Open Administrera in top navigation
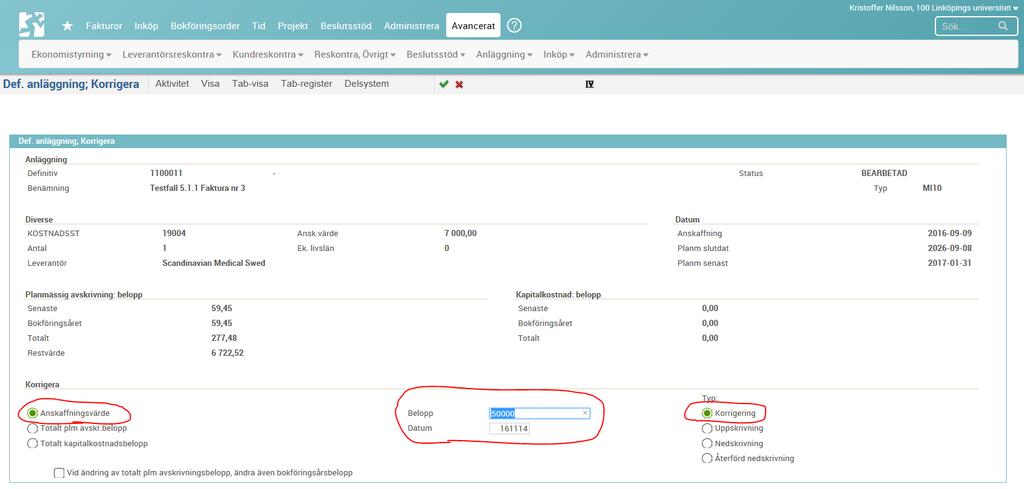The width and height of the screenshot is (1024, 489). [x=411, y=26]
